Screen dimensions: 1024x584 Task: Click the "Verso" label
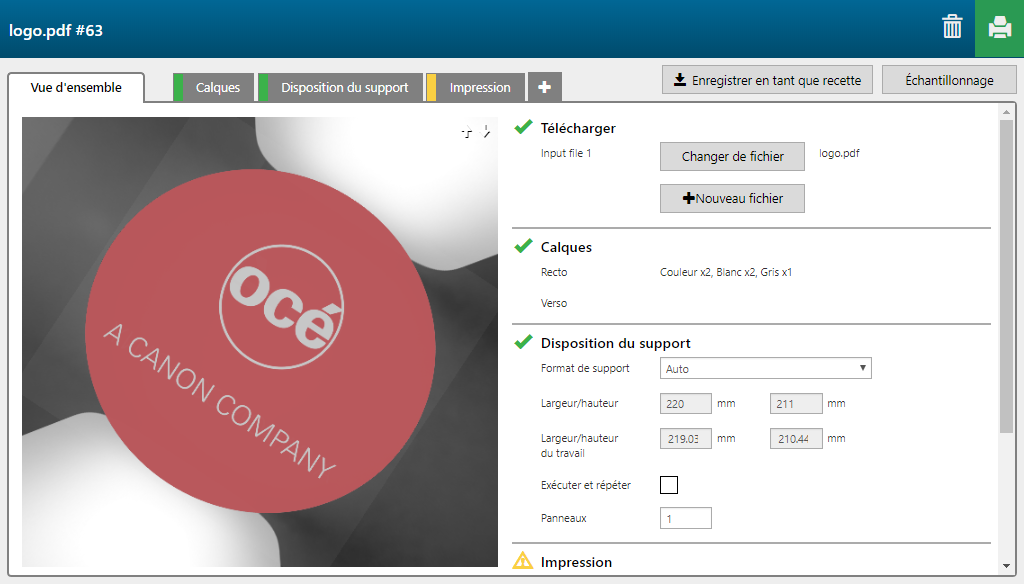click(x=554, y=303)
